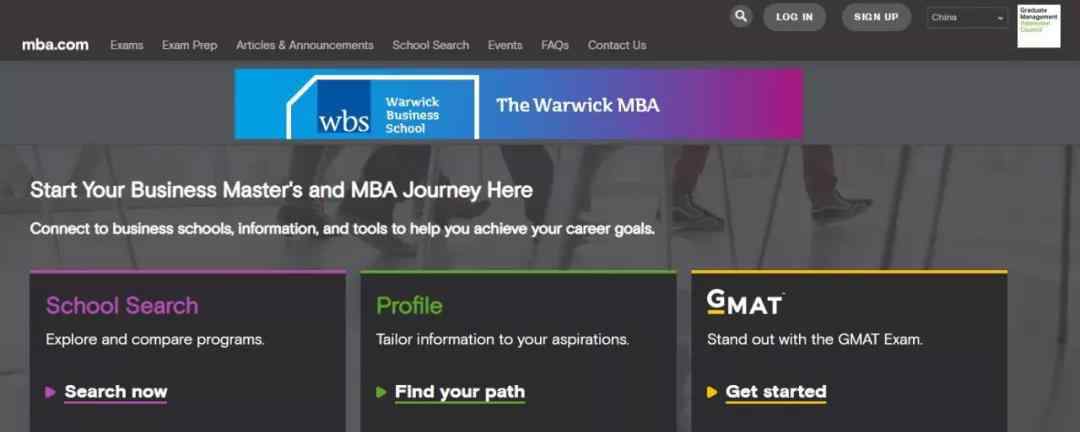Open the Events navigation link
Viewport: 1080px width, 432px height.
click(x=505, y=45)
